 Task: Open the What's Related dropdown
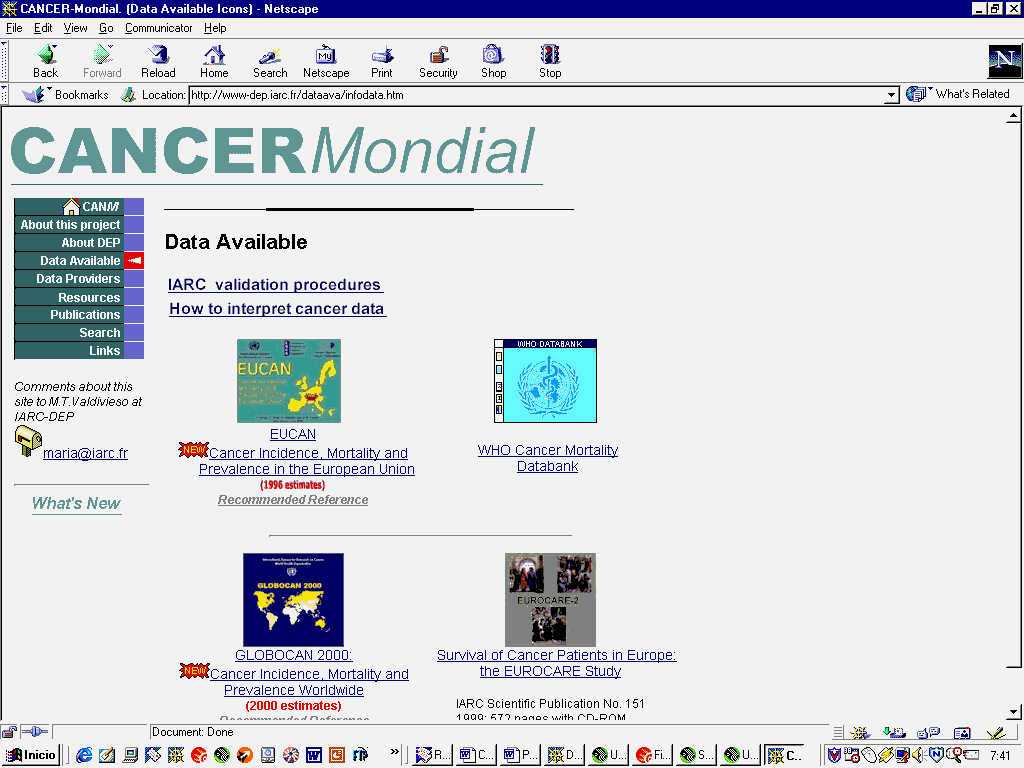click(959, 94)
